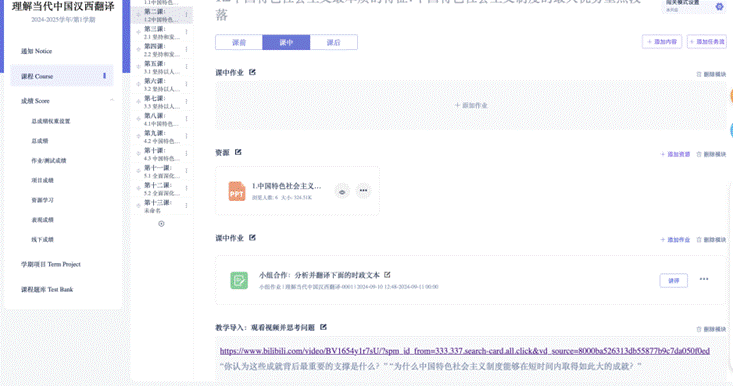Select lesson 第十一课 in the lesson list
This screenshot has width=733, height=386.
click(161, 172)
